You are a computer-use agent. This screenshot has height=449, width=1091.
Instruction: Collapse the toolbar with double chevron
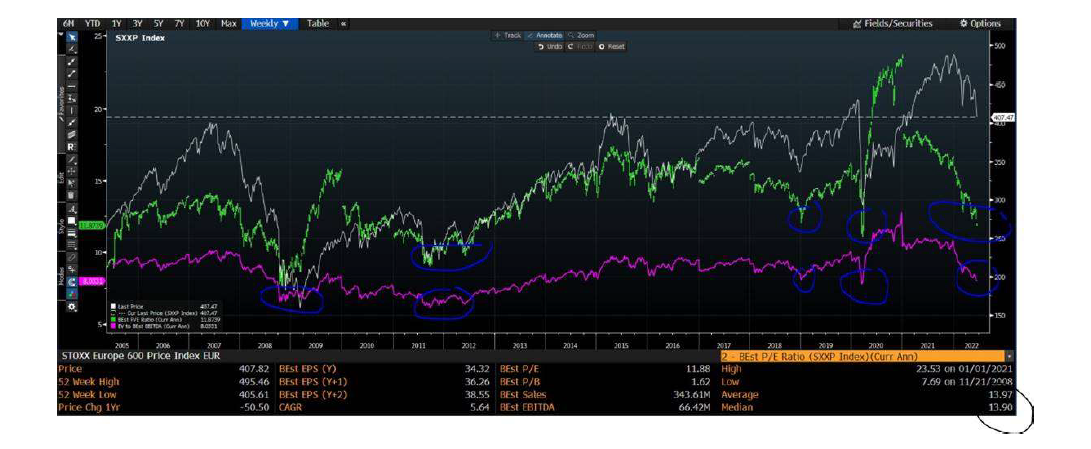(x=344, y=23)
